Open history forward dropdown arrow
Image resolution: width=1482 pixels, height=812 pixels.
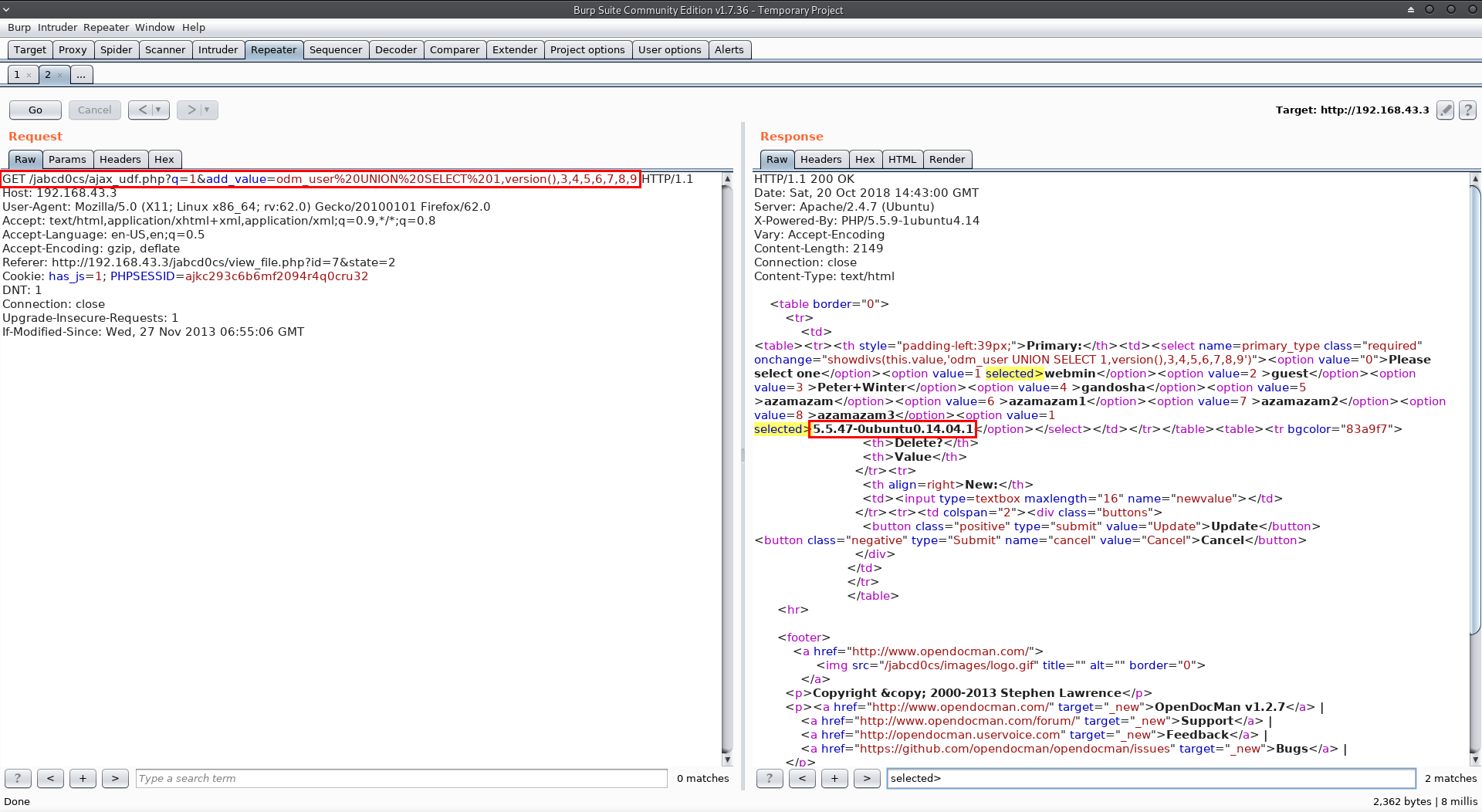pos(207,110)
